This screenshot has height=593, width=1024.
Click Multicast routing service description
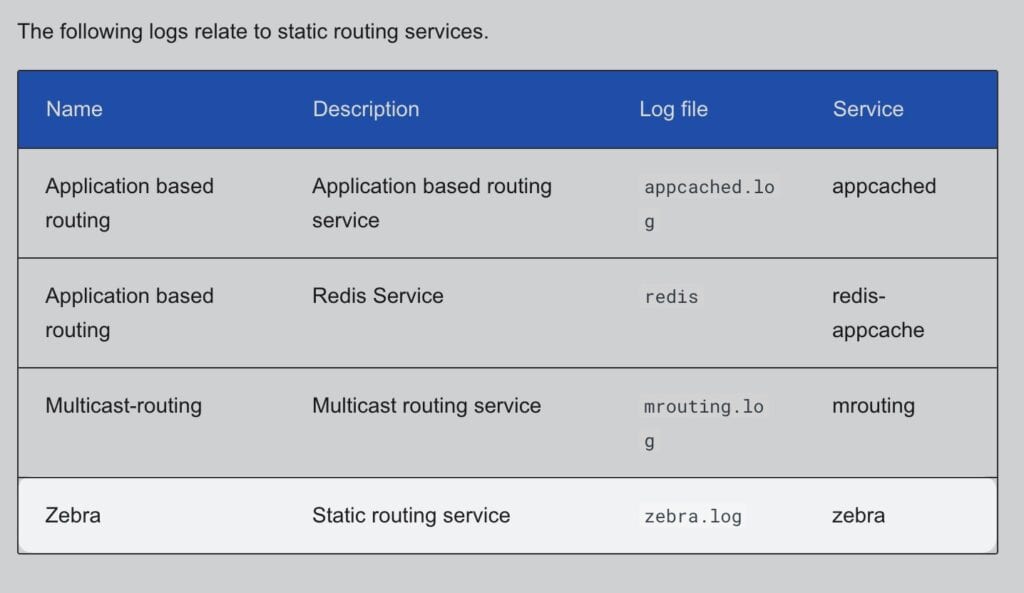point(426,406)
